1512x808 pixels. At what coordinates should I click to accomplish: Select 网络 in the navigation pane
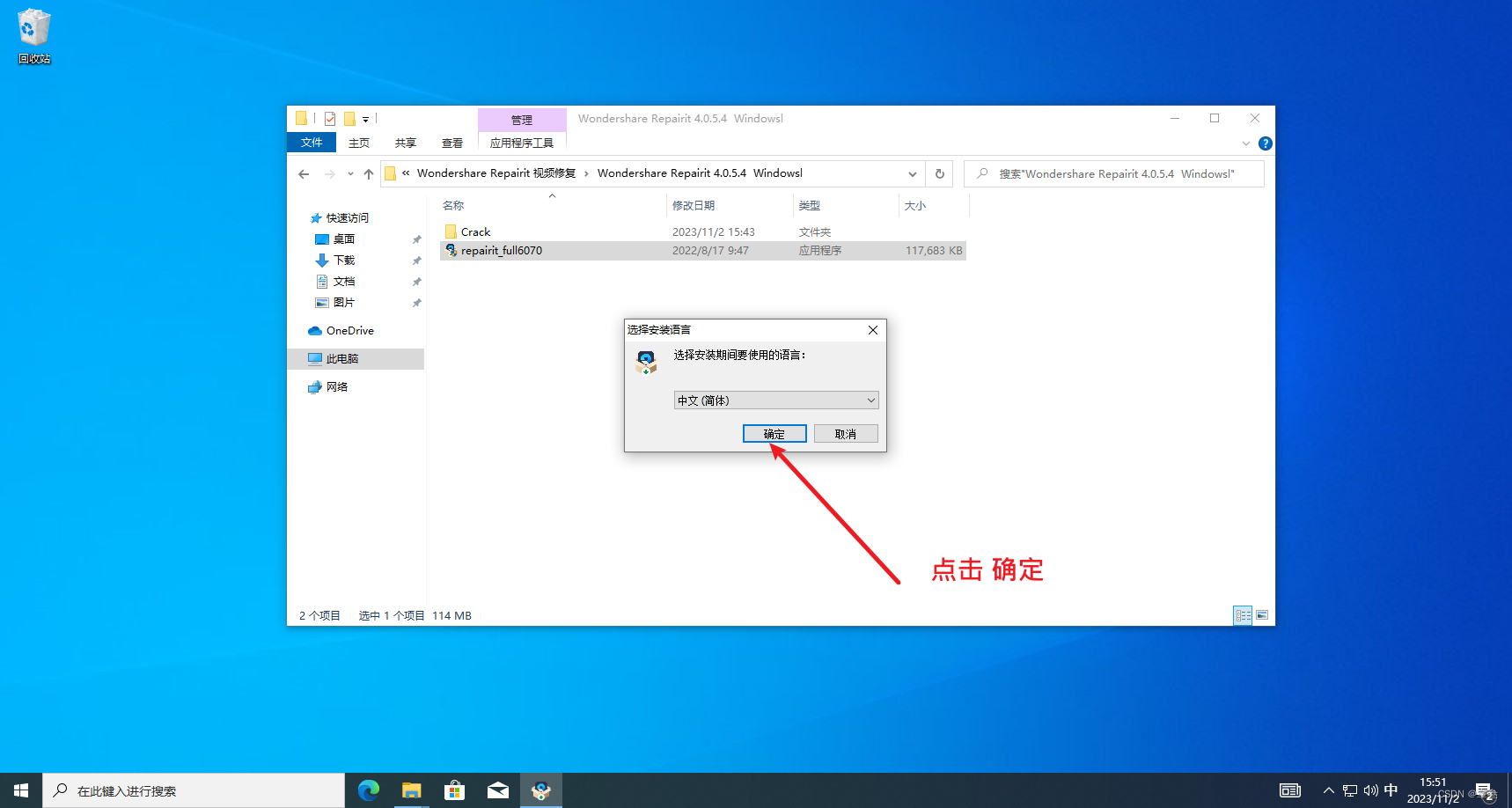pyautogui.click(x=336, y=387)
